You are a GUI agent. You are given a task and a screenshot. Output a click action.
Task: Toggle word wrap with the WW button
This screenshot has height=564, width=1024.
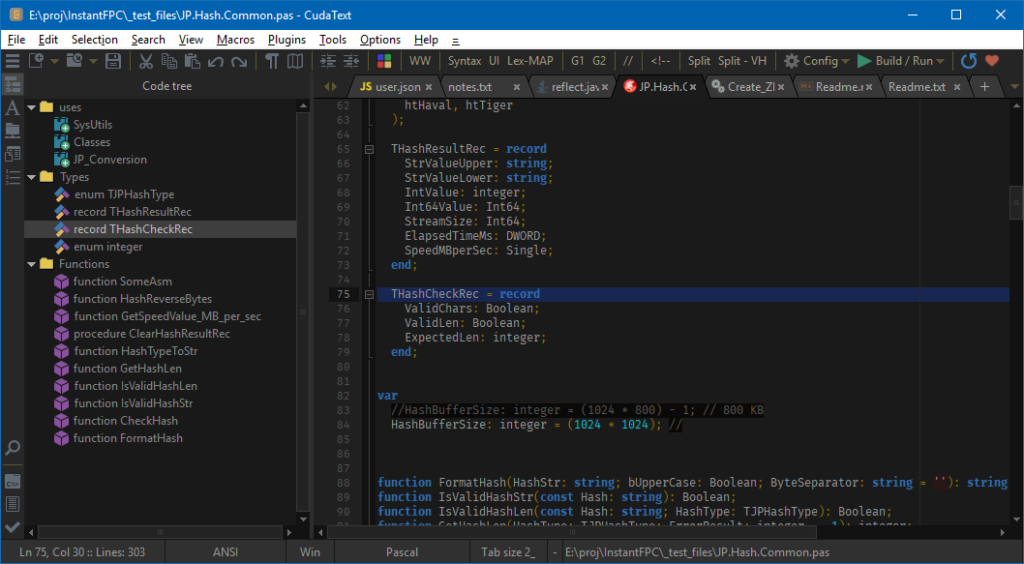[420, 61]
